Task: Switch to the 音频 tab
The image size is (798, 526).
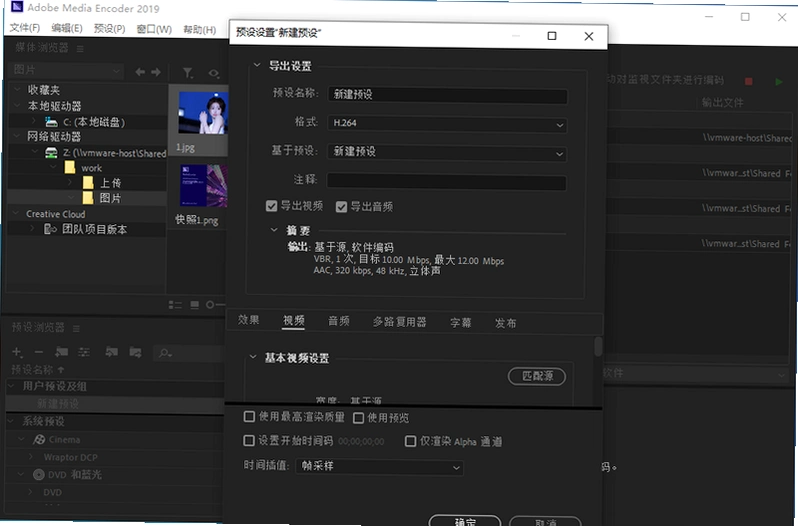Action: [338, 321]
